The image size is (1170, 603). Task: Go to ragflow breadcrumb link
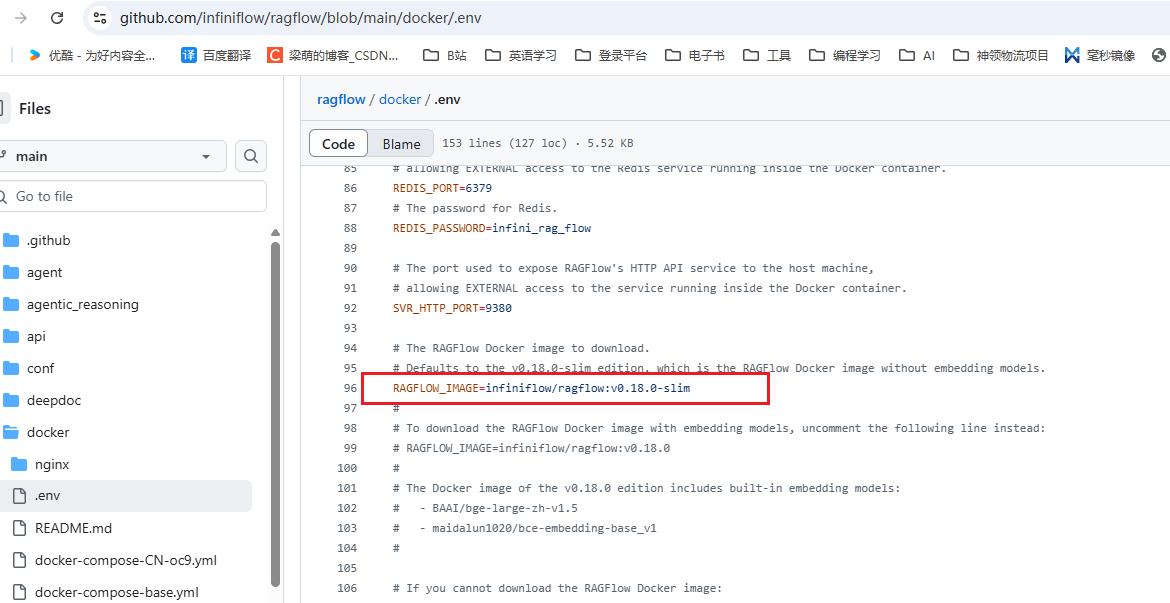coord(341,99)
